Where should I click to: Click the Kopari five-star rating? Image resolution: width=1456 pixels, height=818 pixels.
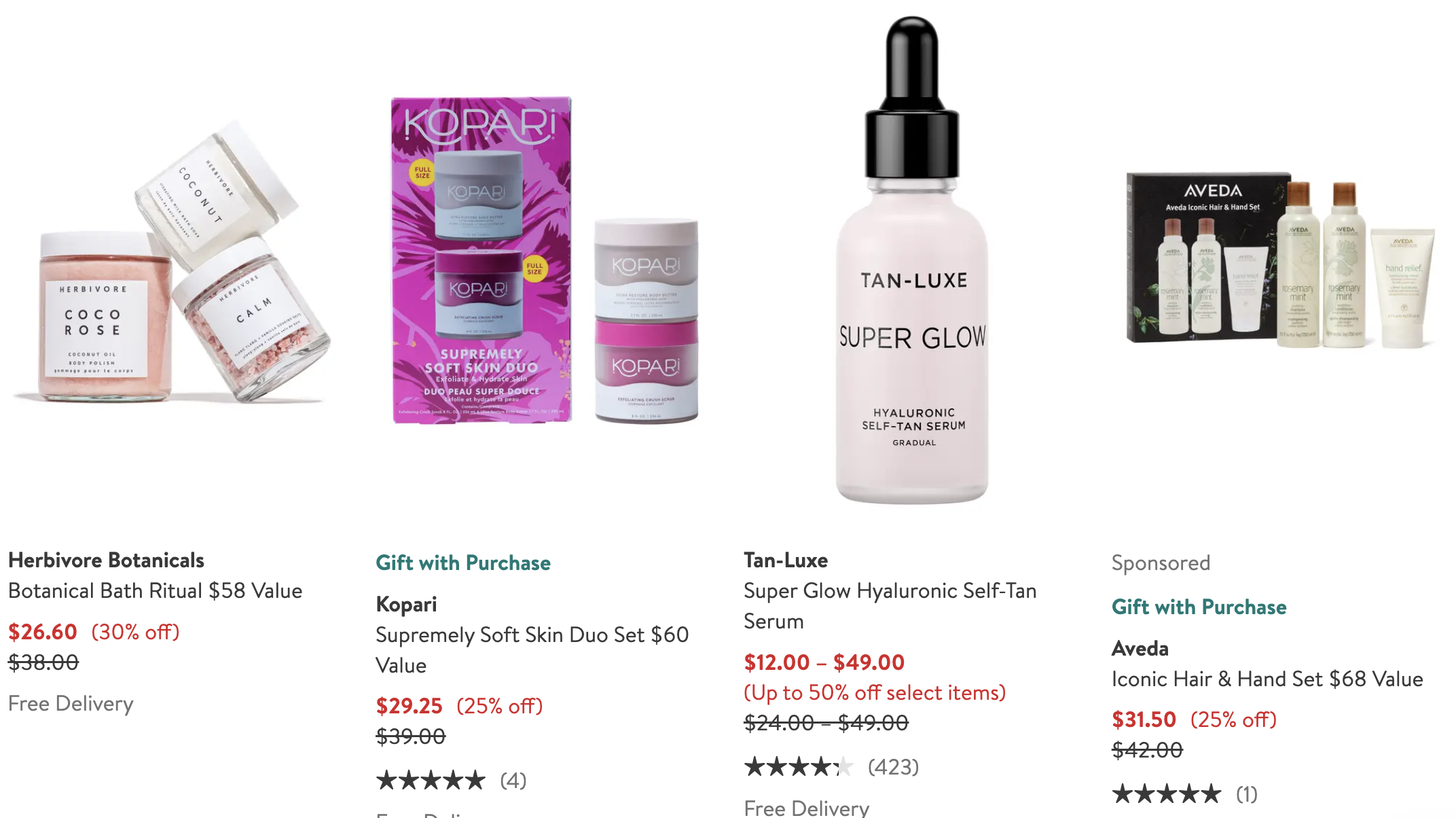click(431, 780)
